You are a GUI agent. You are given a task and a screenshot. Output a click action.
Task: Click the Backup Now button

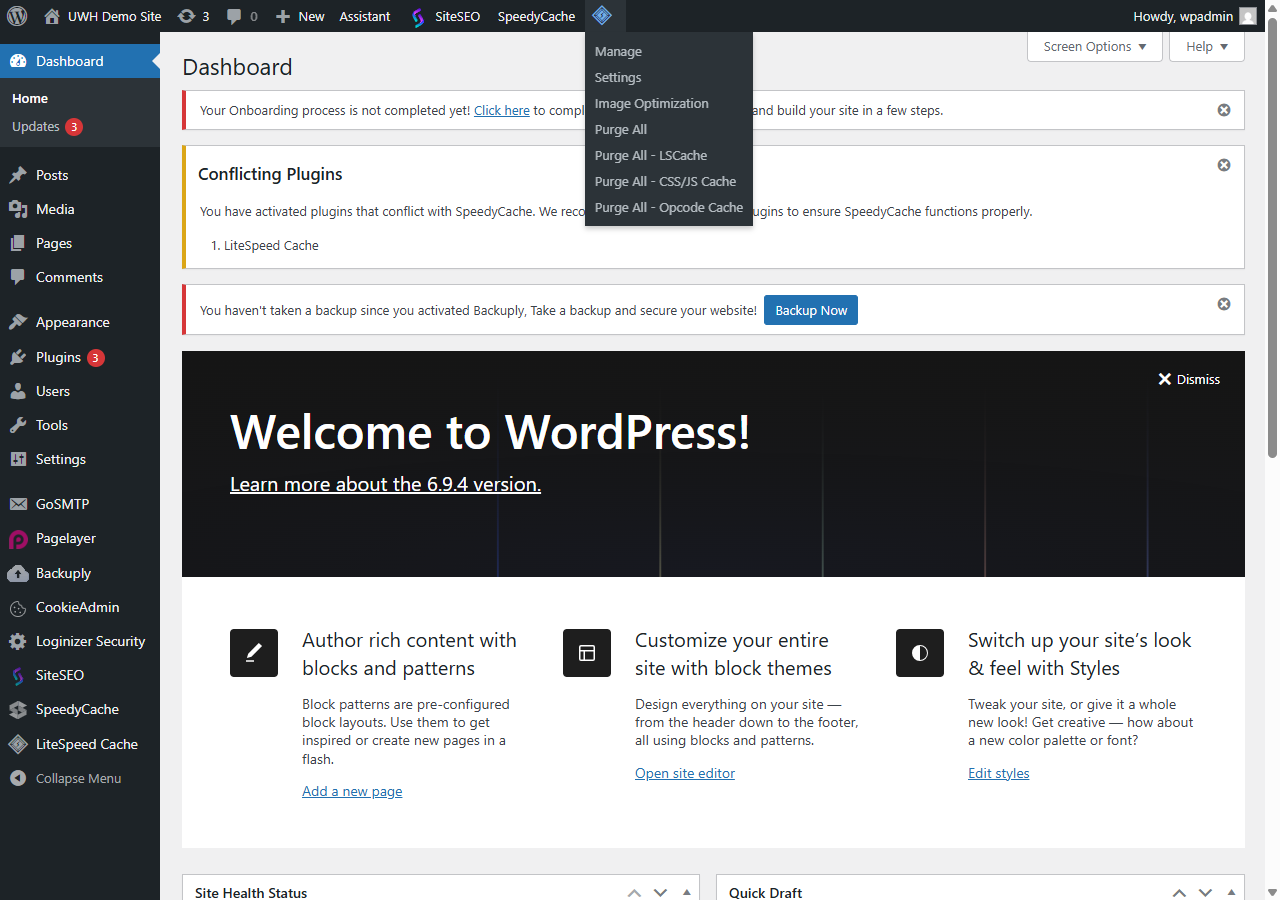[811, 310]
